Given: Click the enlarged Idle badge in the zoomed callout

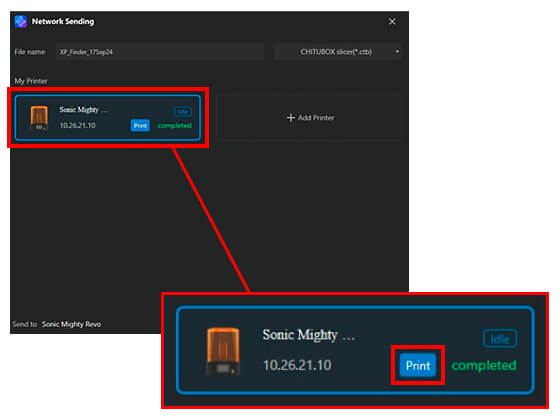Looking at the screenshot, I should (x=500, y=339).
